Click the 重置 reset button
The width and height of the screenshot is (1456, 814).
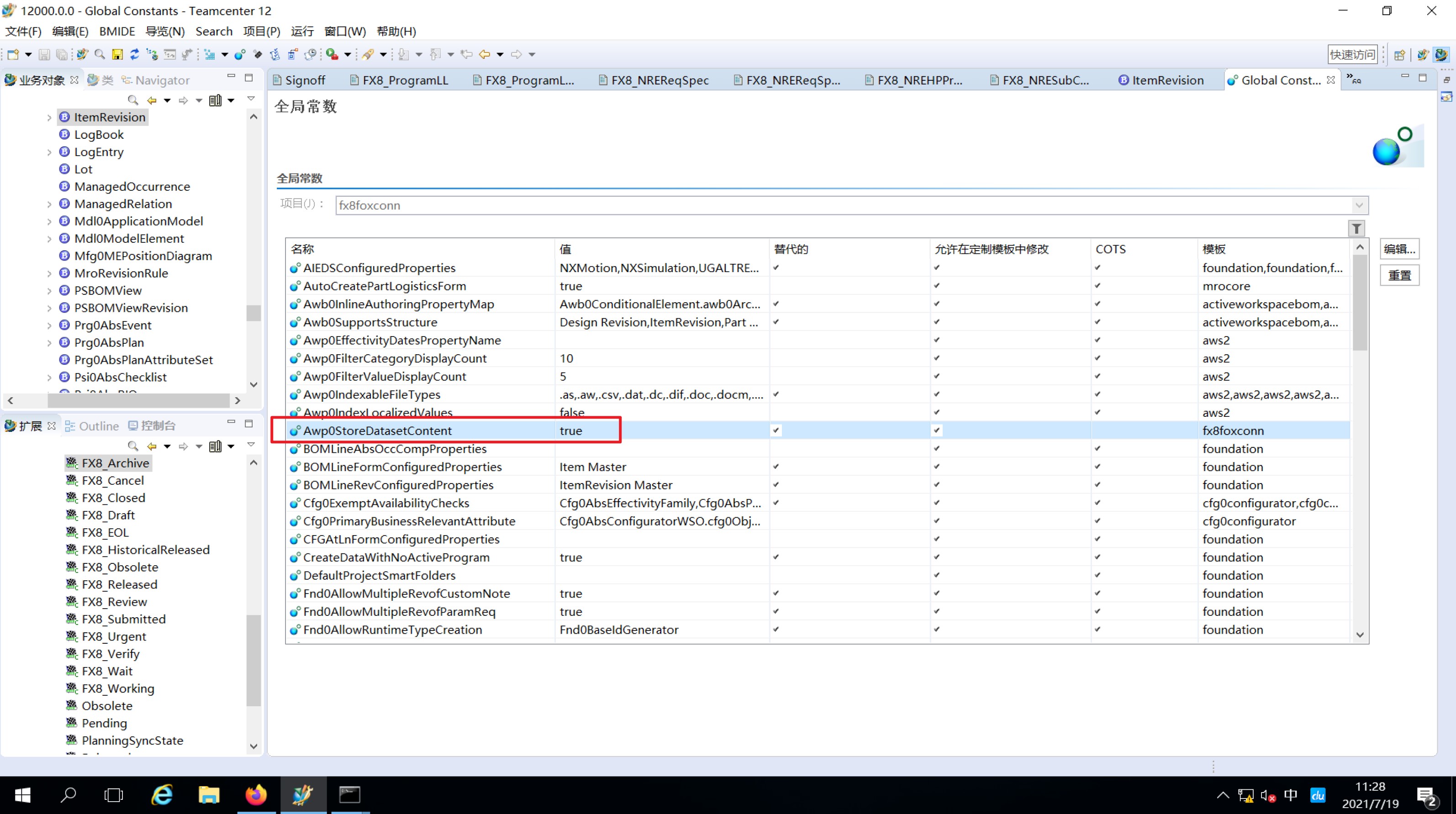click(1399, 276)
